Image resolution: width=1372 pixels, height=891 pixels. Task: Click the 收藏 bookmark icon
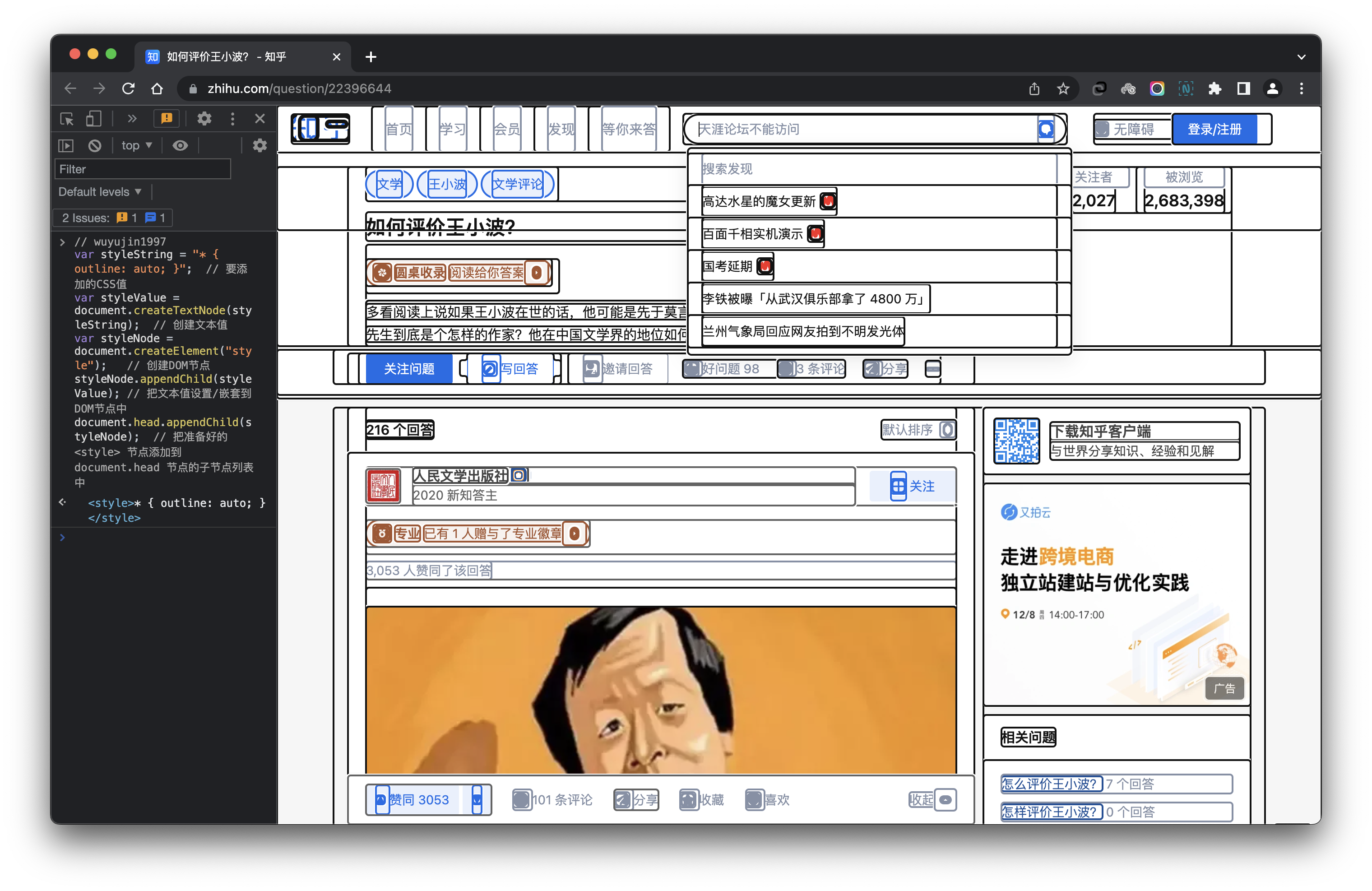(x=691, y=798)
